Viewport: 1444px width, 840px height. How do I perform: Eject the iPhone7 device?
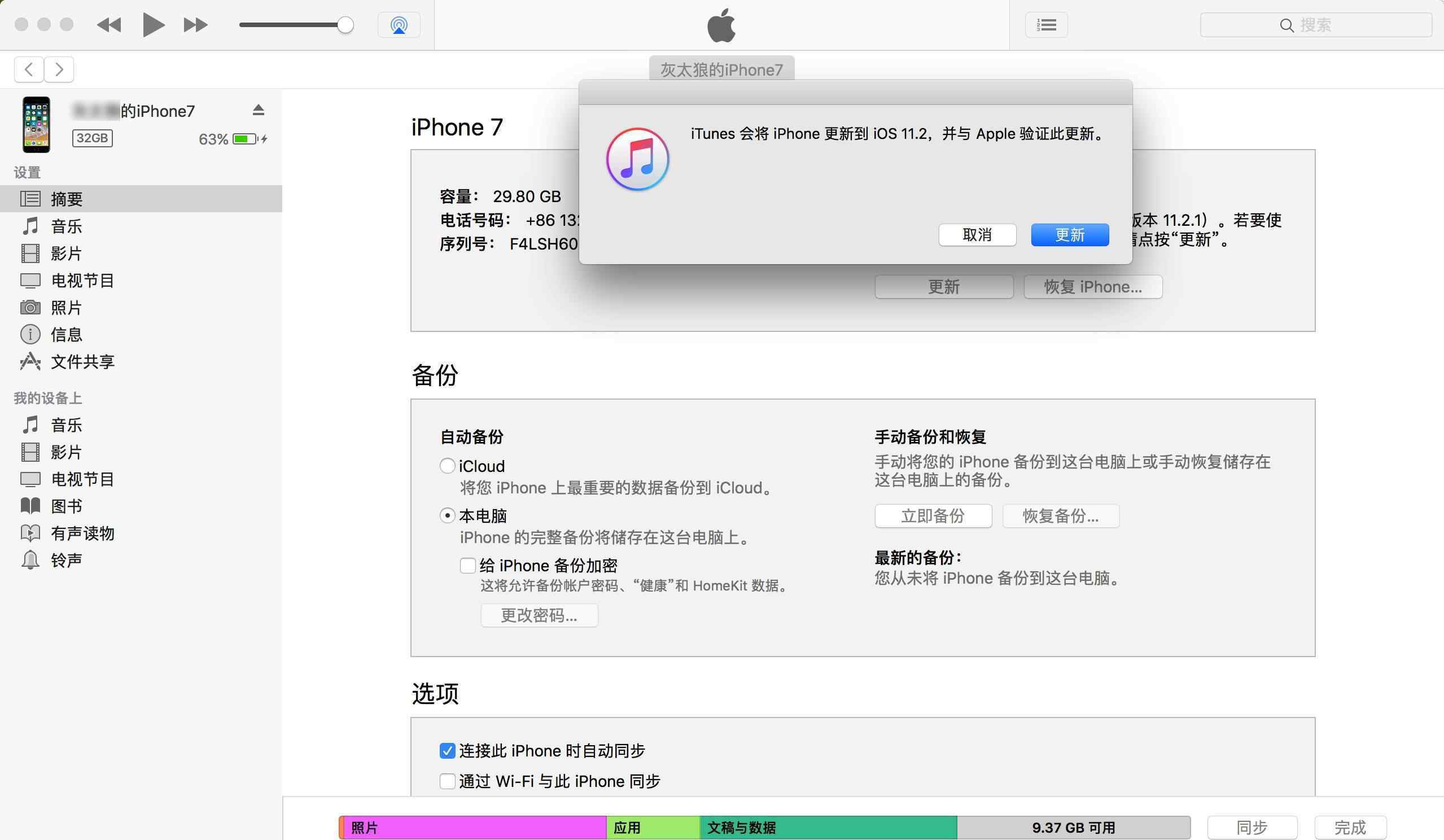[x=259, y=110]
